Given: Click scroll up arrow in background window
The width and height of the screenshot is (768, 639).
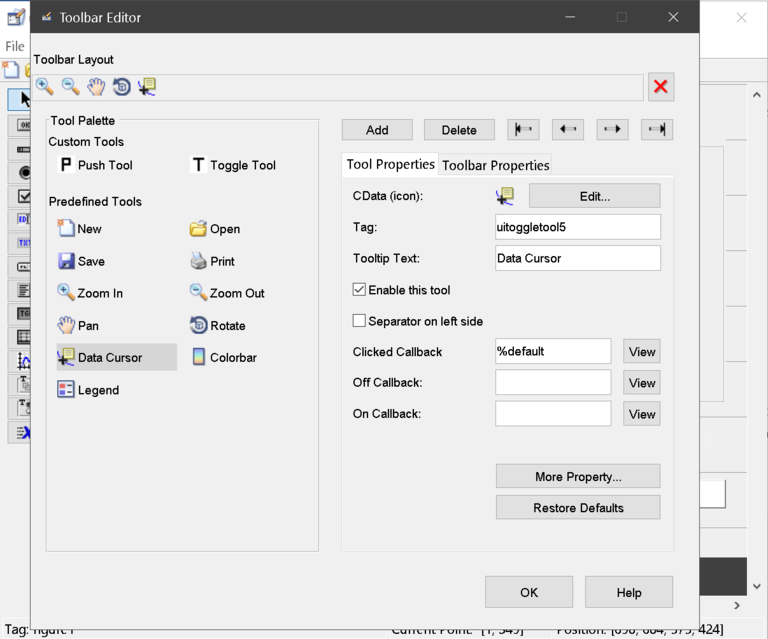Looking at the screenshot, I should (757, 95).
